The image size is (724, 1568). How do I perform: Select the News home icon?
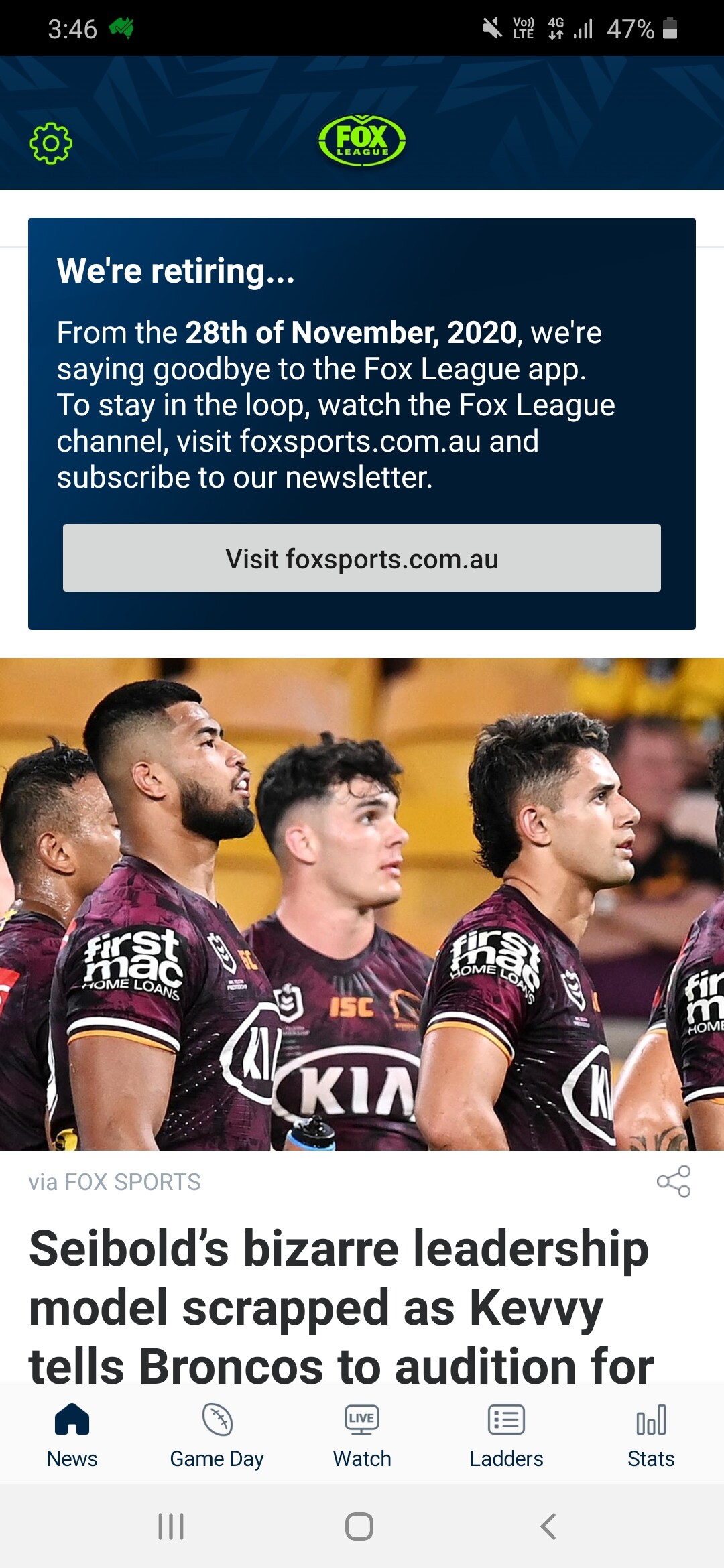(x=72, y=1419)
